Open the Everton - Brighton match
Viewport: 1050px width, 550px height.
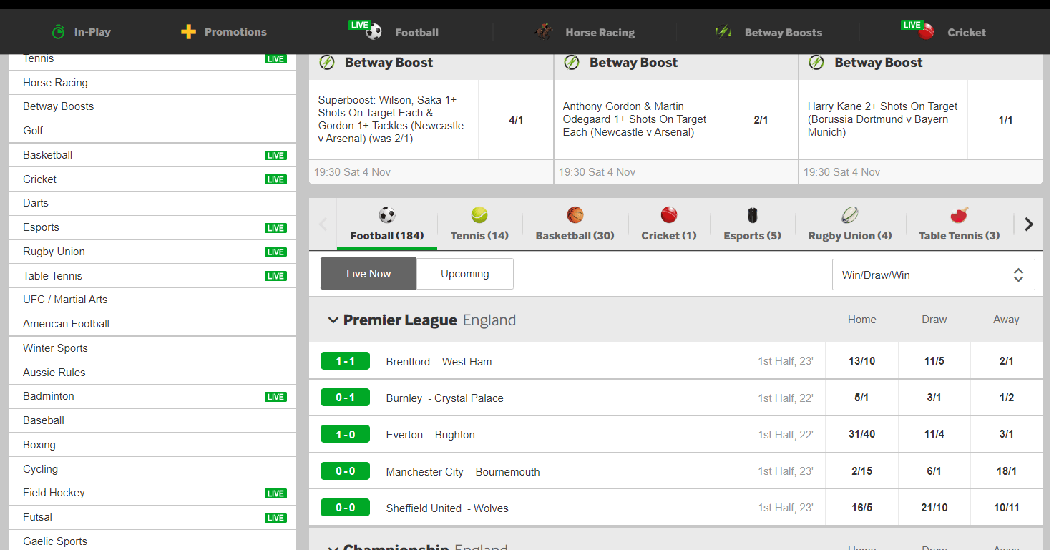click(430, 435)
